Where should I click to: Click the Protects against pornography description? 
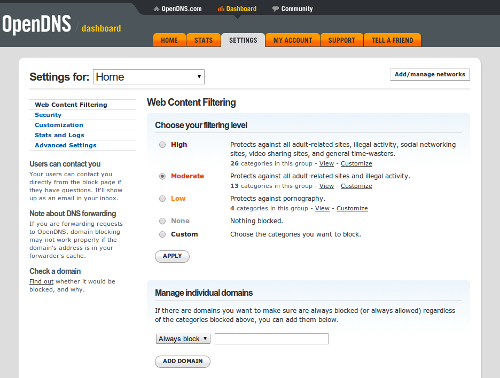pos(278,199)
